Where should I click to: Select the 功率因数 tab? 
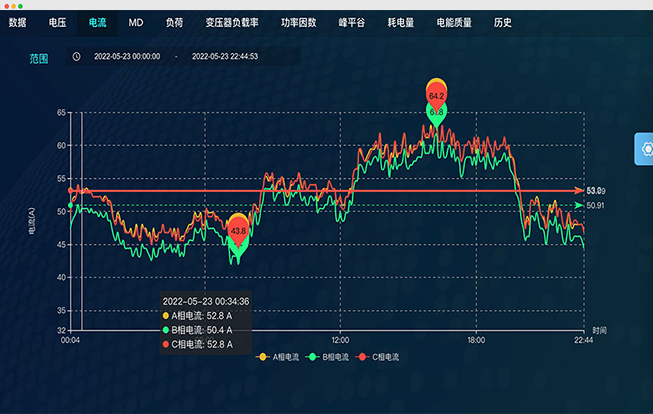click(x=297, y=22)
